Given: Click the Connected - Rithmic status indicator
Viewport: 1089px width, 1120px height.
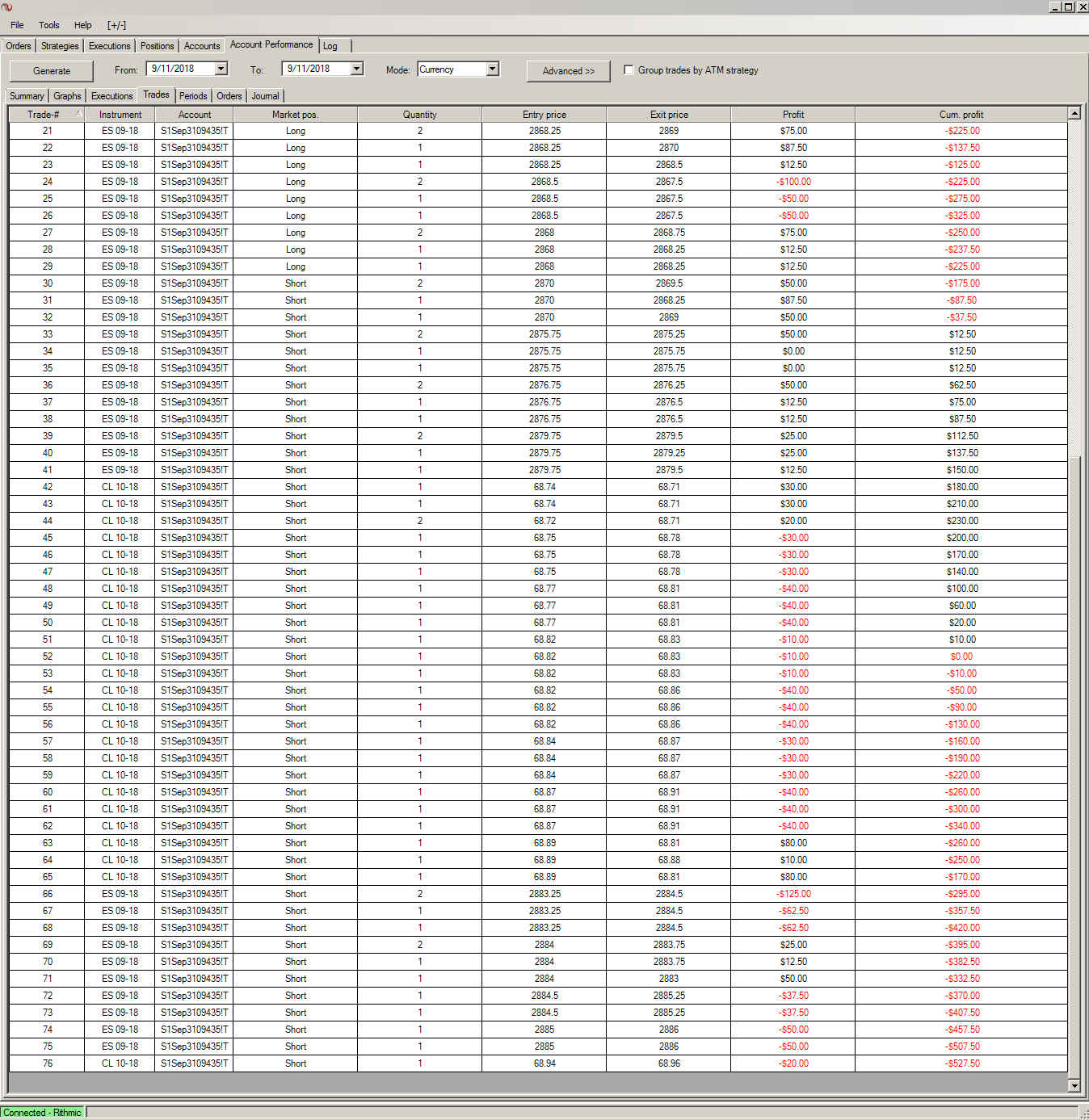Looking at the screenshot, I should click(43, 1113).
